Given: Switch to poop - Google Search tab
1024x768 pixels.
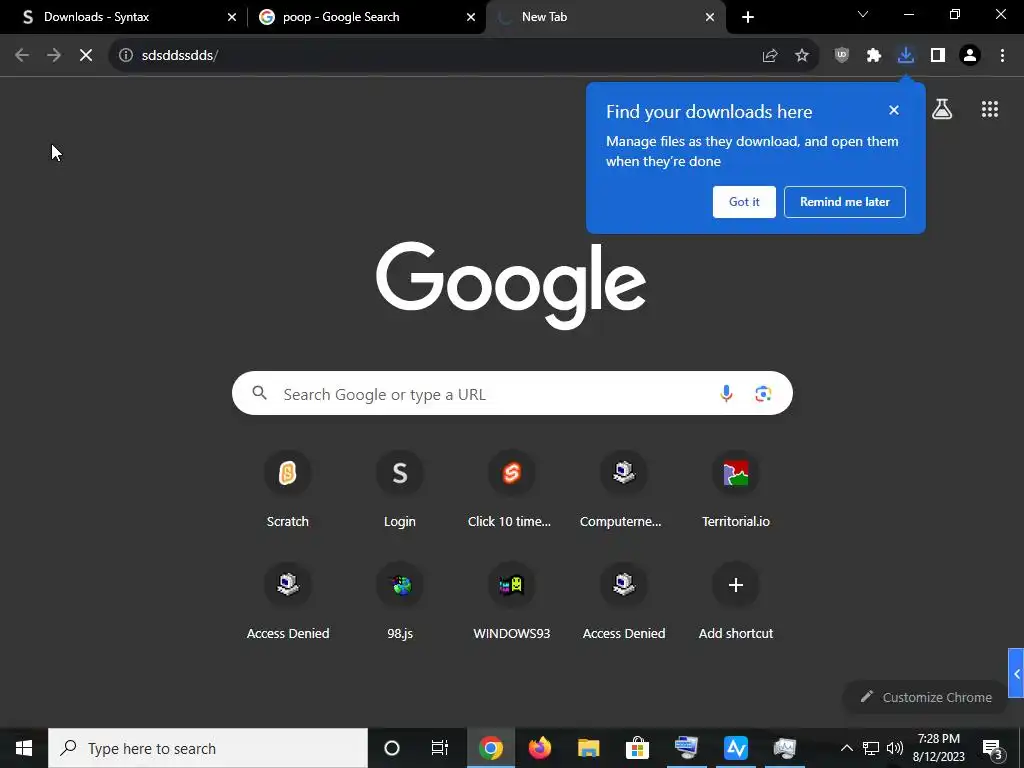Looking at the screenshot, I should coord(367,17).
